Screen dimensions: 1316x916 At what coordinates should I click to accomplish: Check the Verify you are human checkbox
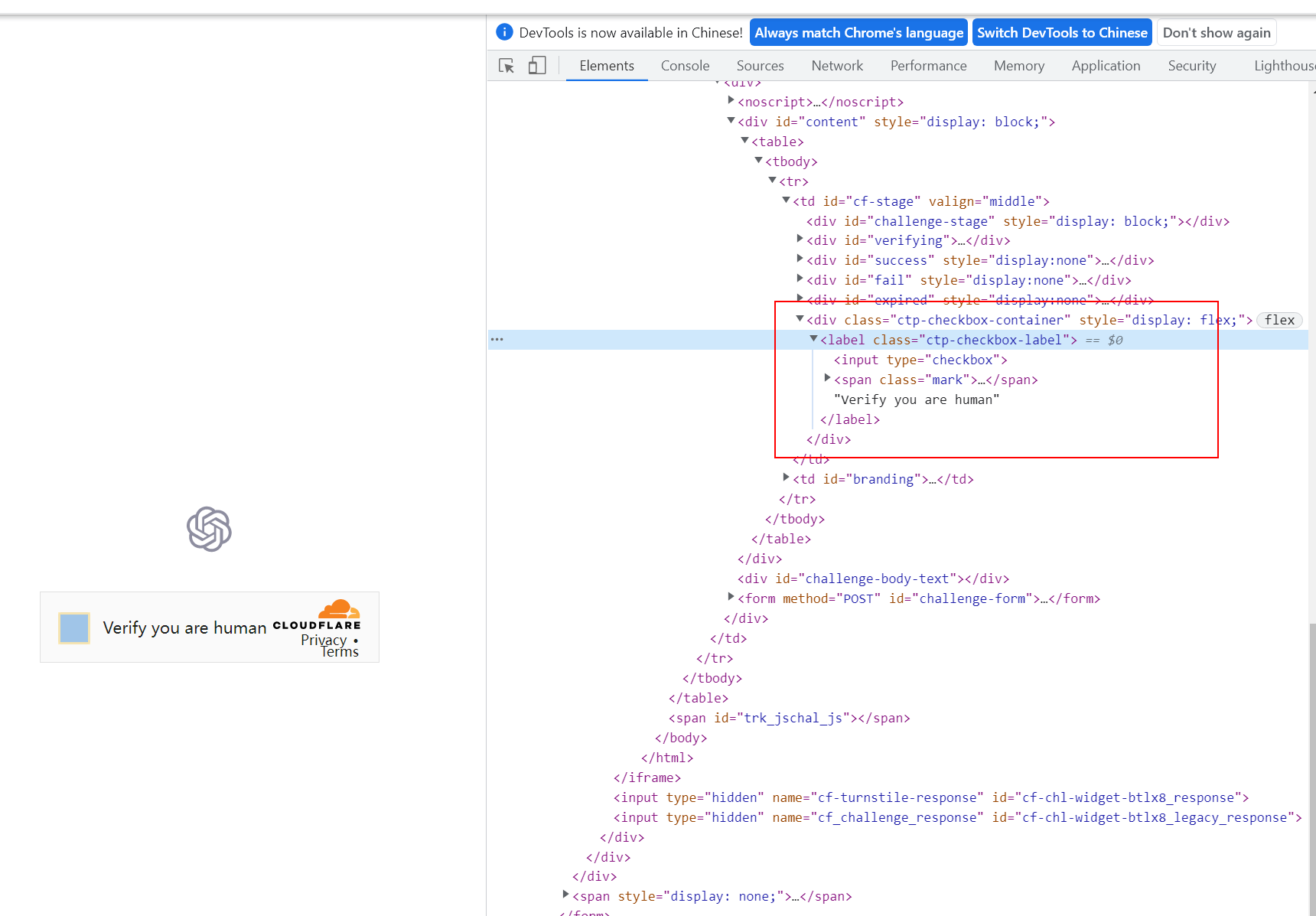coord(73,628)
